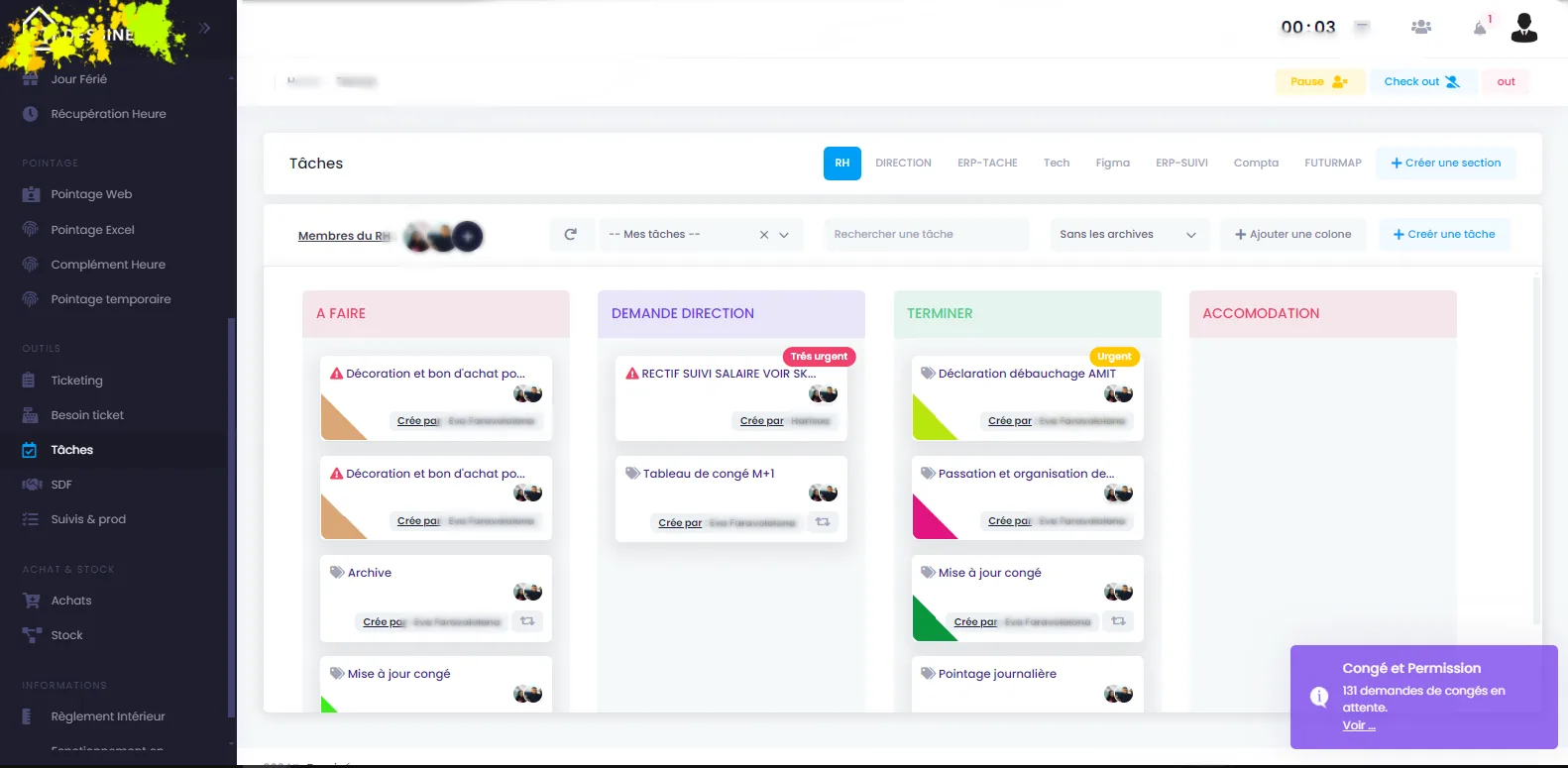Viewport: 1568px width, 768px height.
Task: Click Ajouter une colone button
Action: coord(1292,235)
